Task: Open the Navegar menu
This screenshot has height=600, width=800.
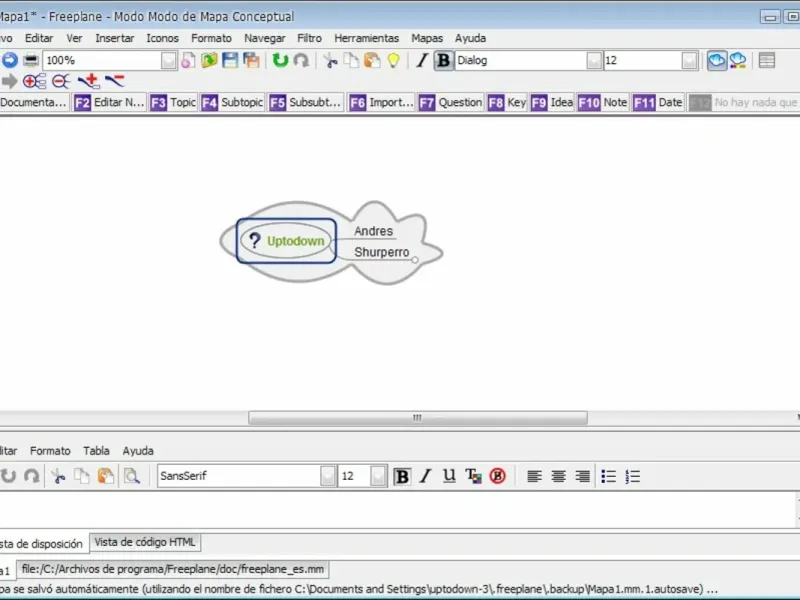Action: click(264, 38)
